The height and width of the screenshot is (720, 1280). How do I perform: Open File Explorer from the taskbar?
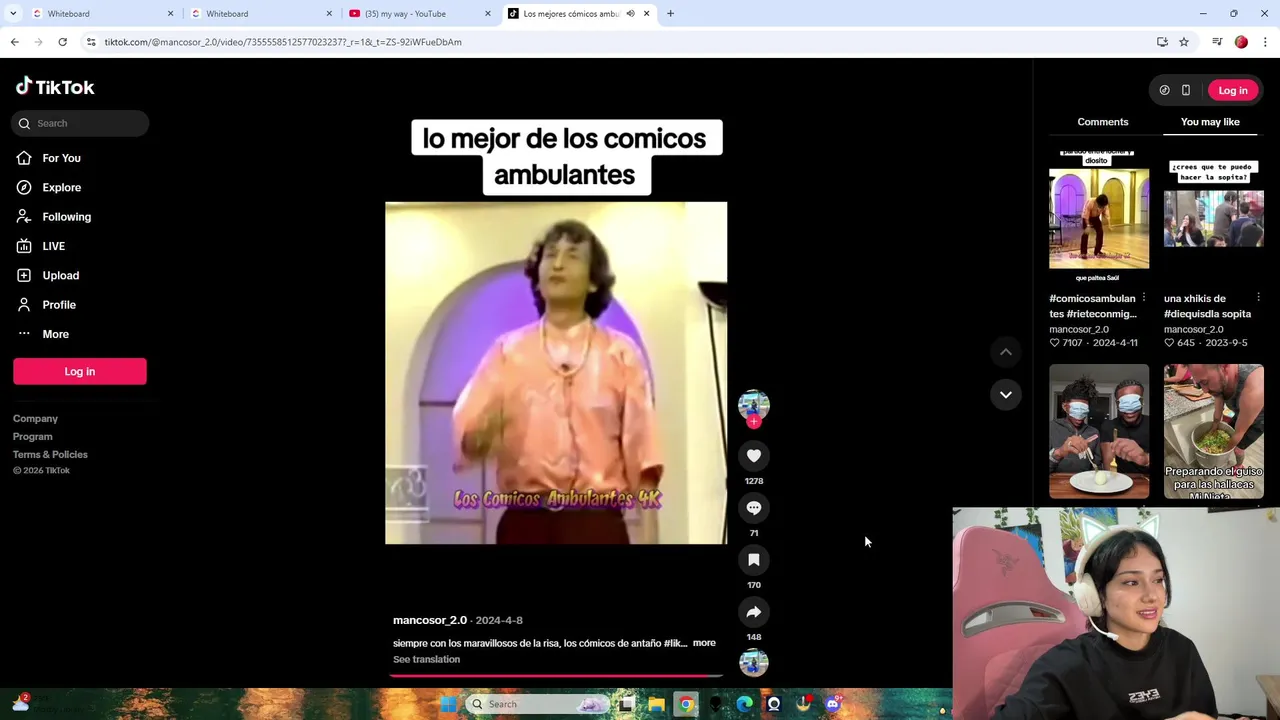tap(656, 704)
